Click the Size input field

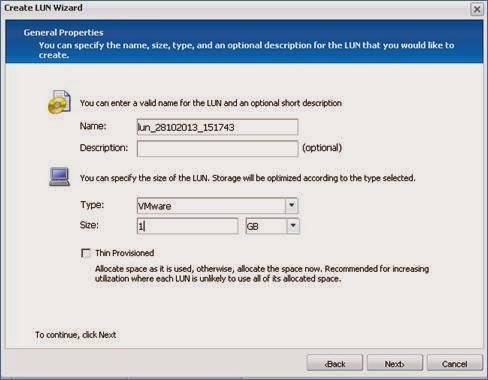point(187,226)
